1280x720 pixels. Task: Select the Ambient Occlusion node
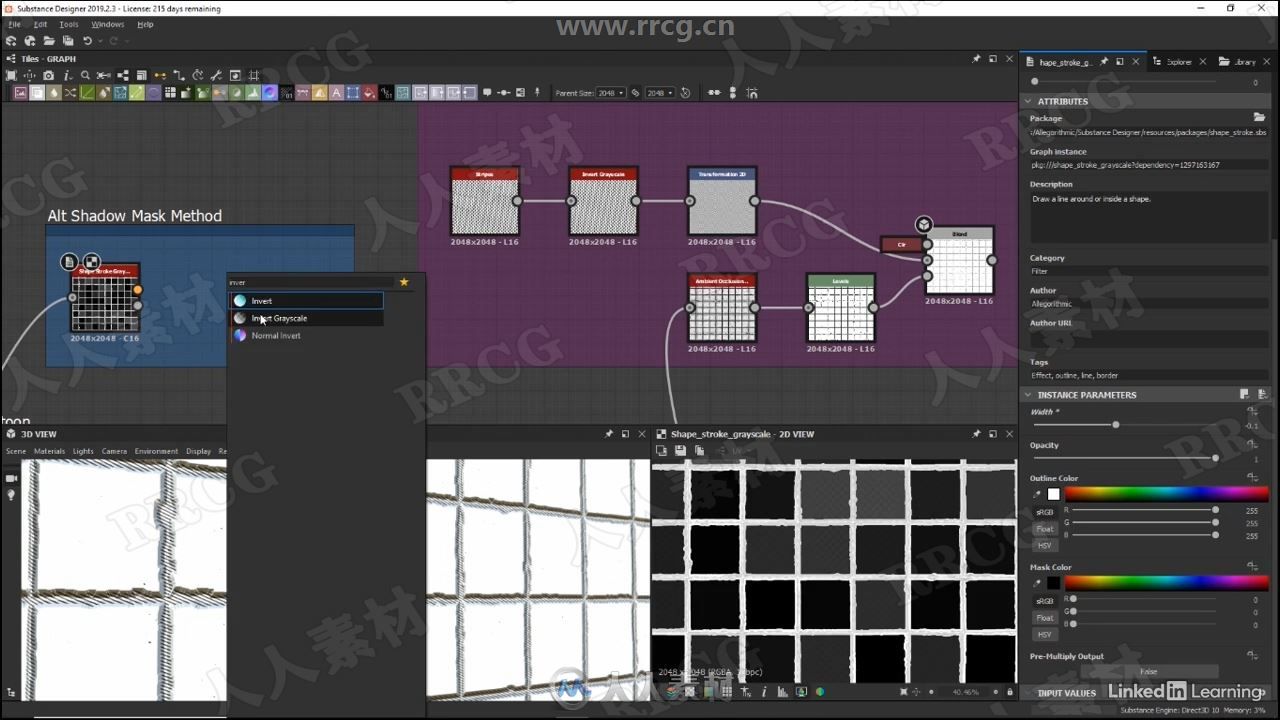(x=722, y=309)
